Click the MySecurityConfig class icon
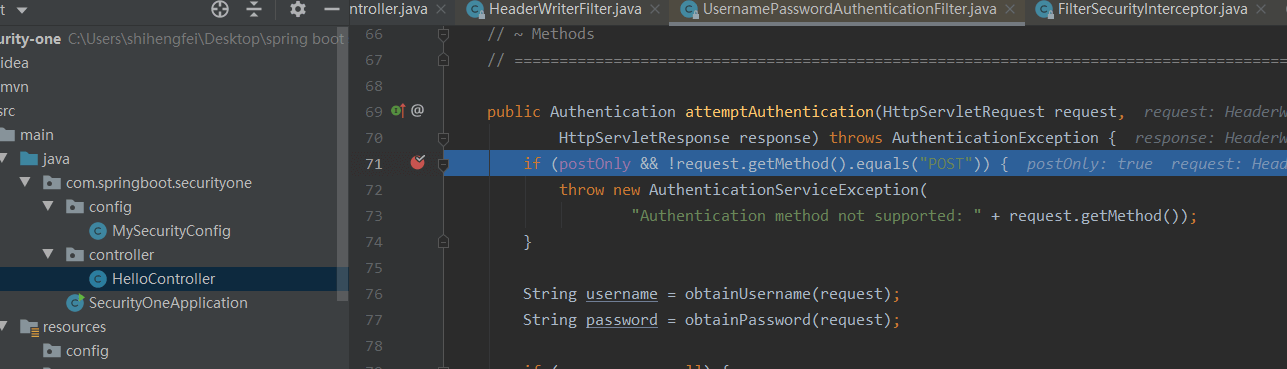Screen dimensions: 1287x369 [98, 231]
